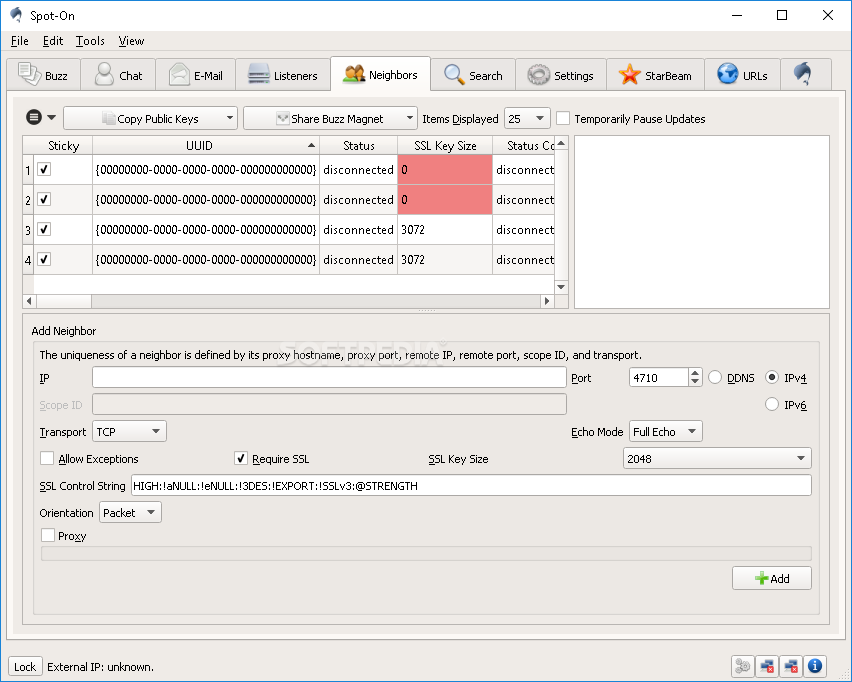Select the 3072 SSL key cell in row 3

(x=445, y=229)
